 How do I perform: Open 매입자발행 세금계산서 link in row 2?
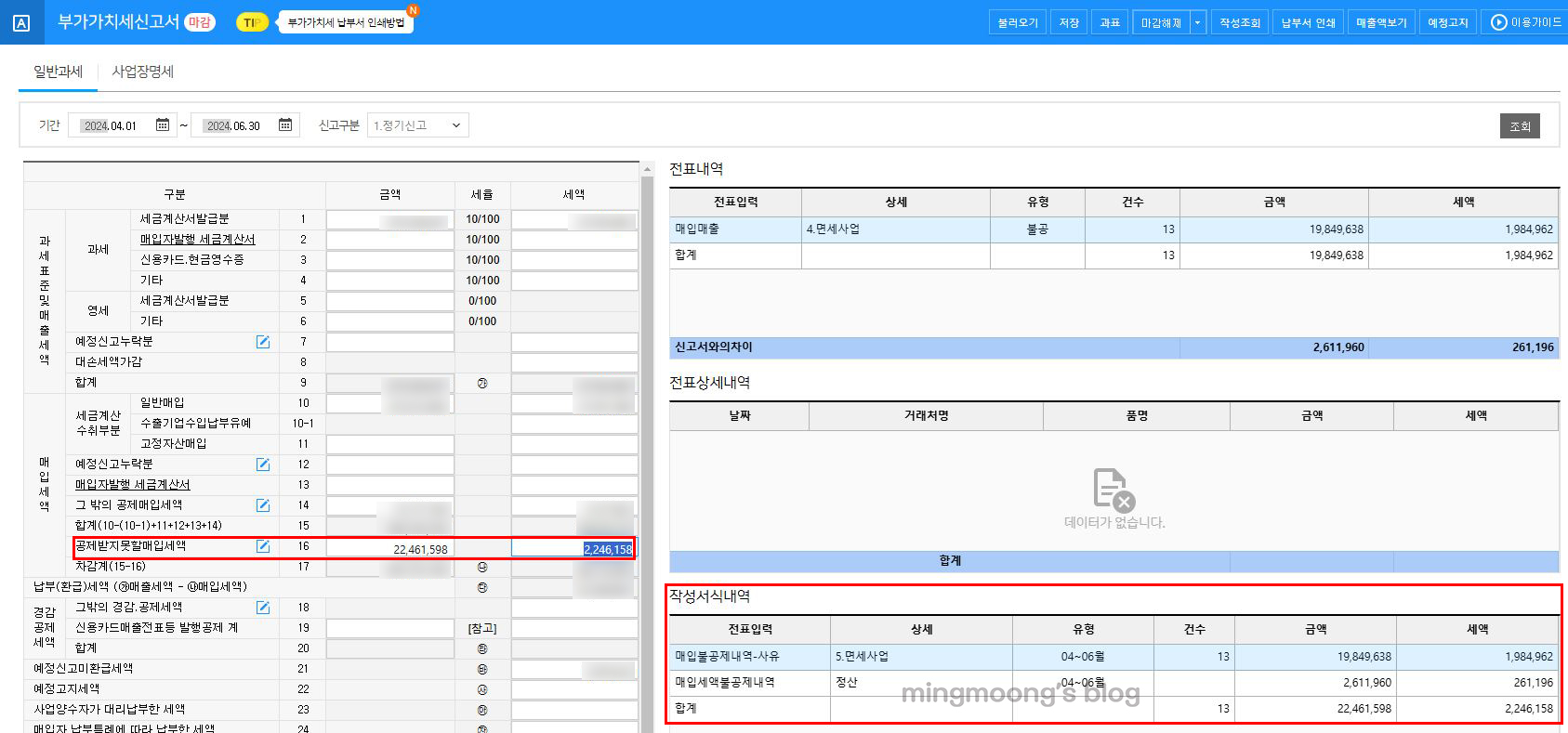point(197,240)
